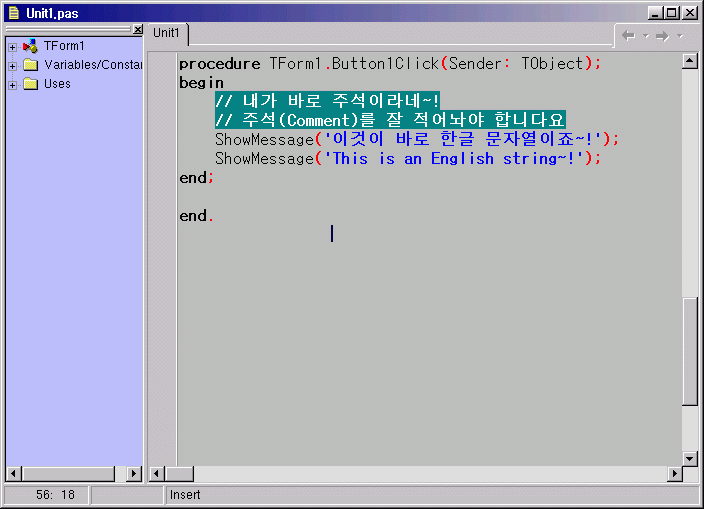The image size is (704, 509).
Task: Minimize the Unit1.pas window
Action: [656, 13]
